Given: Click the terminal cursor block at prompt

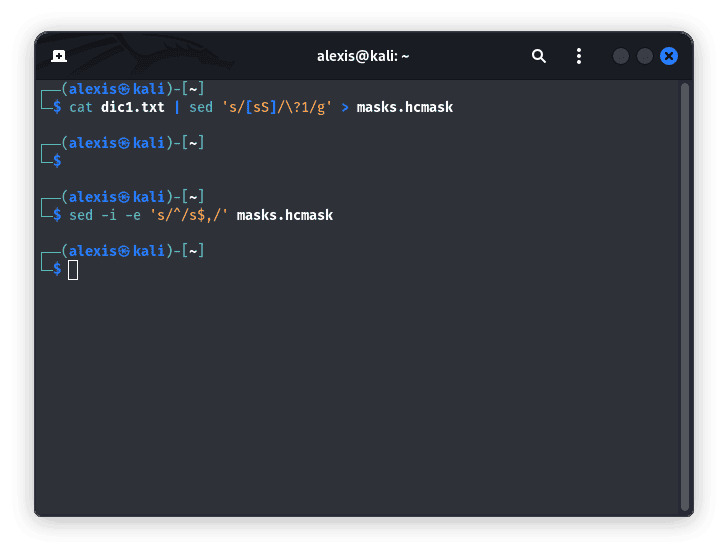Looking at the screenshot, I should 73,270.
